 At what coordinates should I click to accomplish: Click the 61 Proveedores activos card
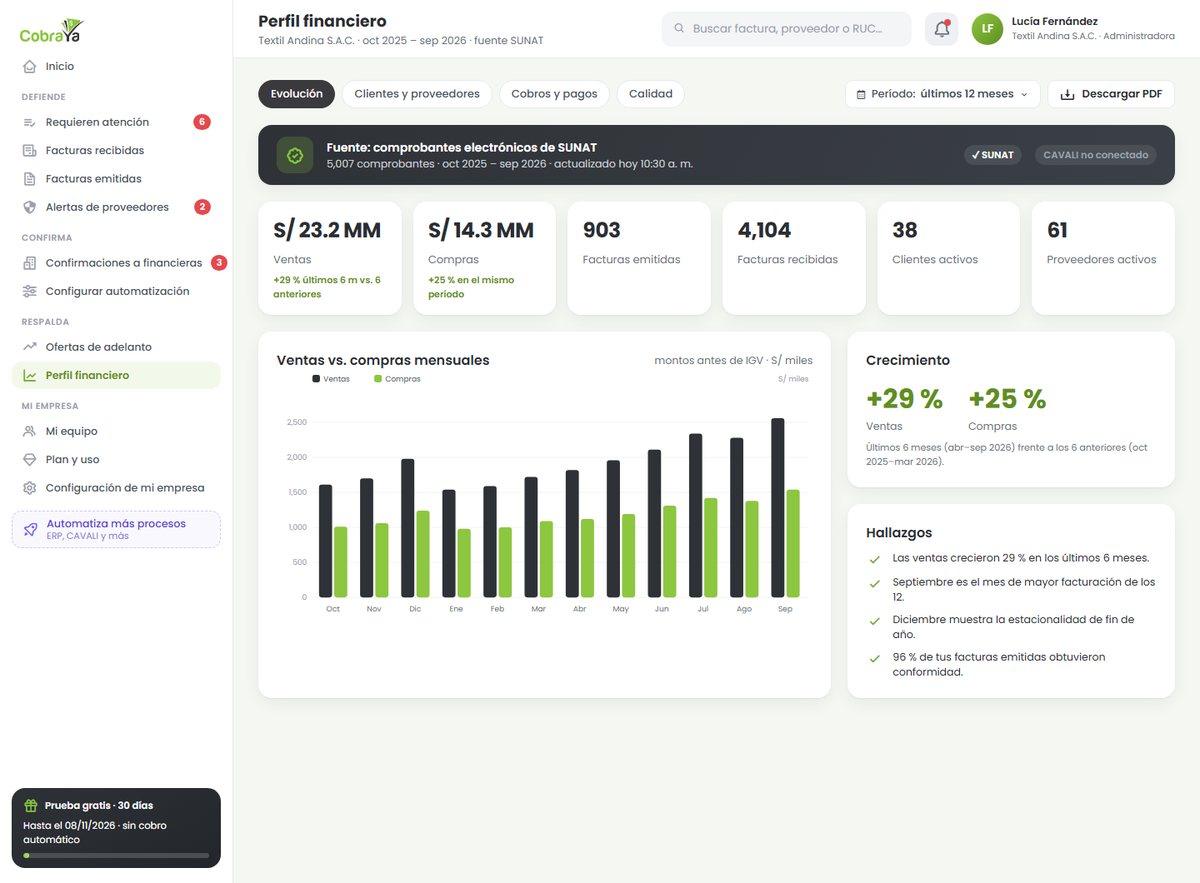click(x=1103, y=258)
